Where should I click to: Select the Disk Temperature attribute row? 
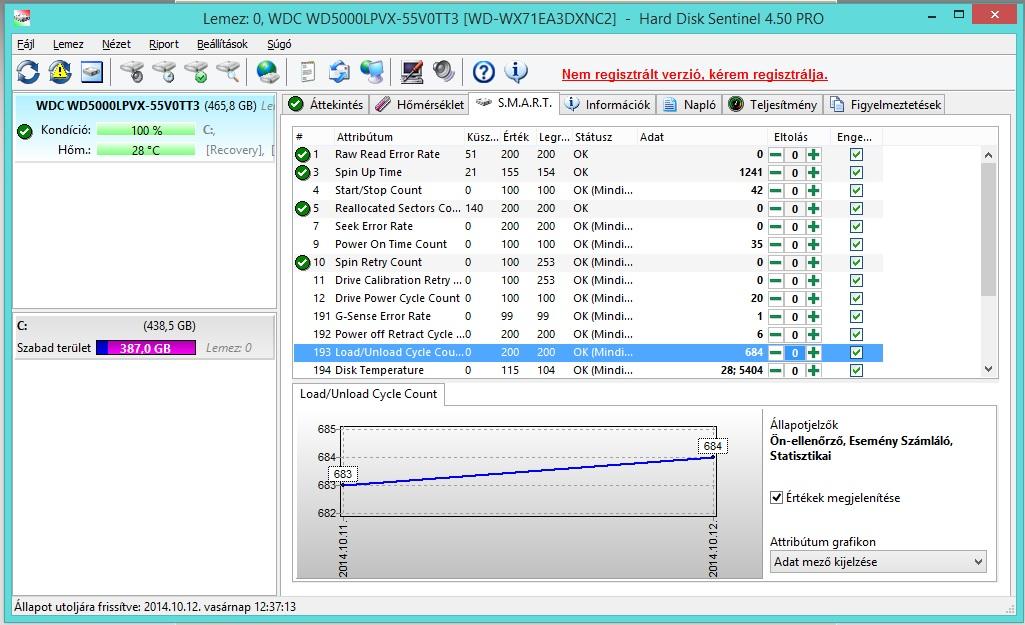[588, 370]
